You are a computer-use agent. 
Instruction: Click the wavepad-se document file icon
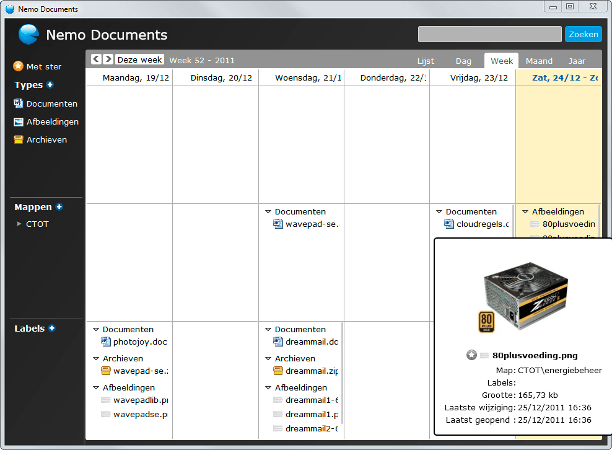tap(278, 224)
